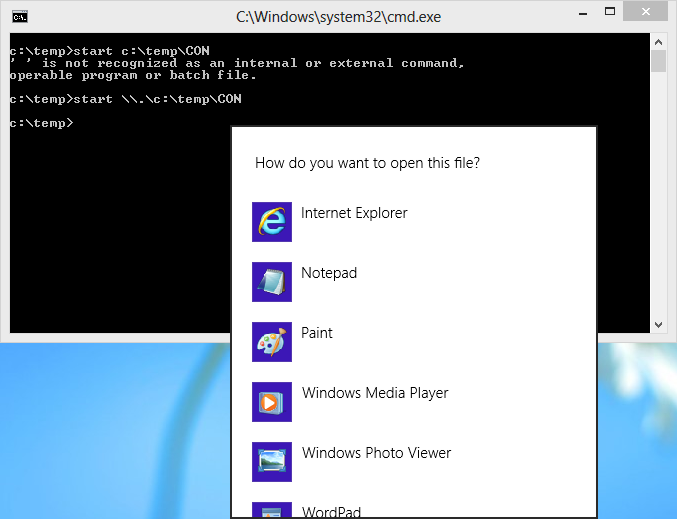Choose "Internet Explorer" label to open file

354,213
